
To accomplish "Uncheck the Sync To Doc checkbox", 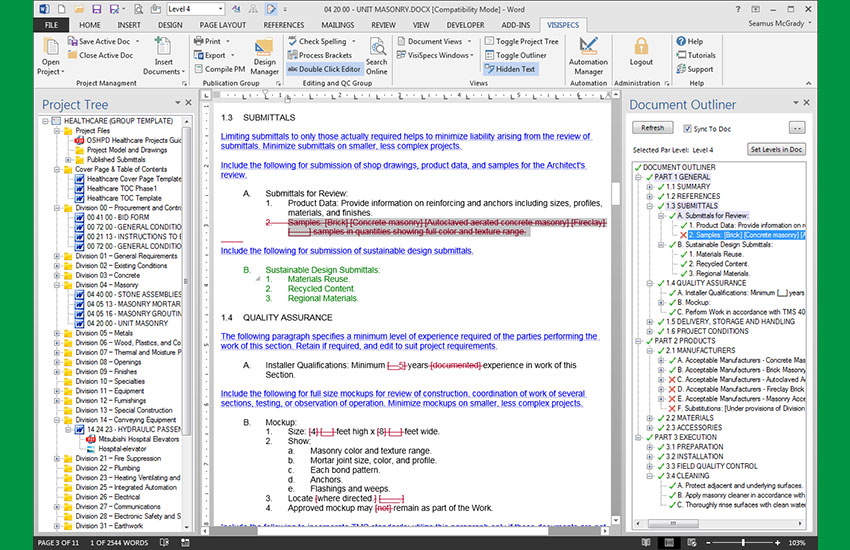I will pos(687,128).
